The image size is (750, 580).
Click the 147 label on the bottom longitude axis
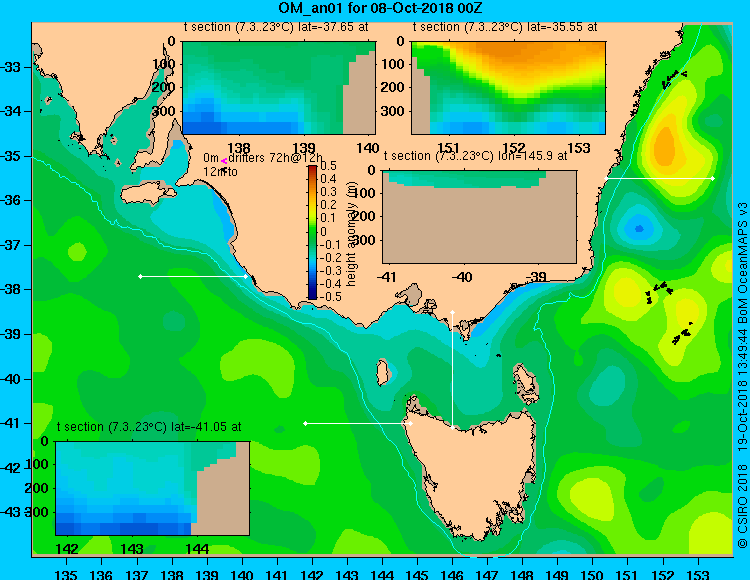[487, 574]
